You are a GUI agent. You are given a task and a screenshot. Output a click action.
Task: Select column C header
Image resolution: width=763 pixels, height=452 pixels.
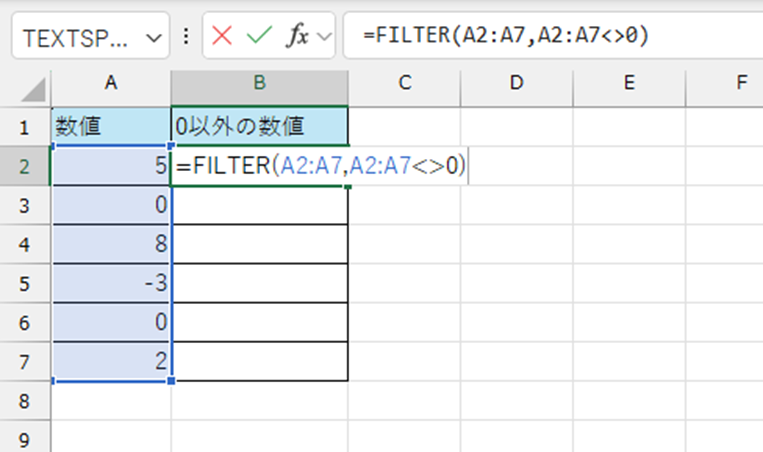click(x=405, y=84)
